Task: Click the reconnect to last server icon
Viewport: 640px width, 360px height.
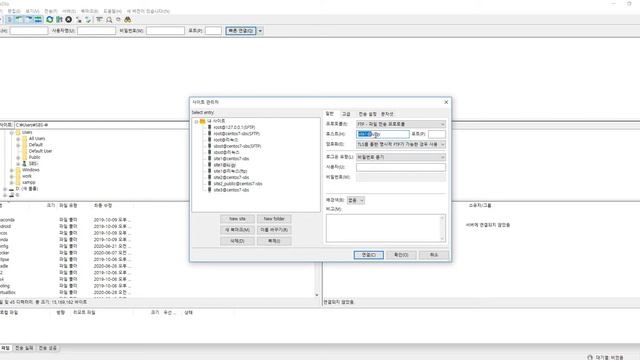Action: (88, 20)
